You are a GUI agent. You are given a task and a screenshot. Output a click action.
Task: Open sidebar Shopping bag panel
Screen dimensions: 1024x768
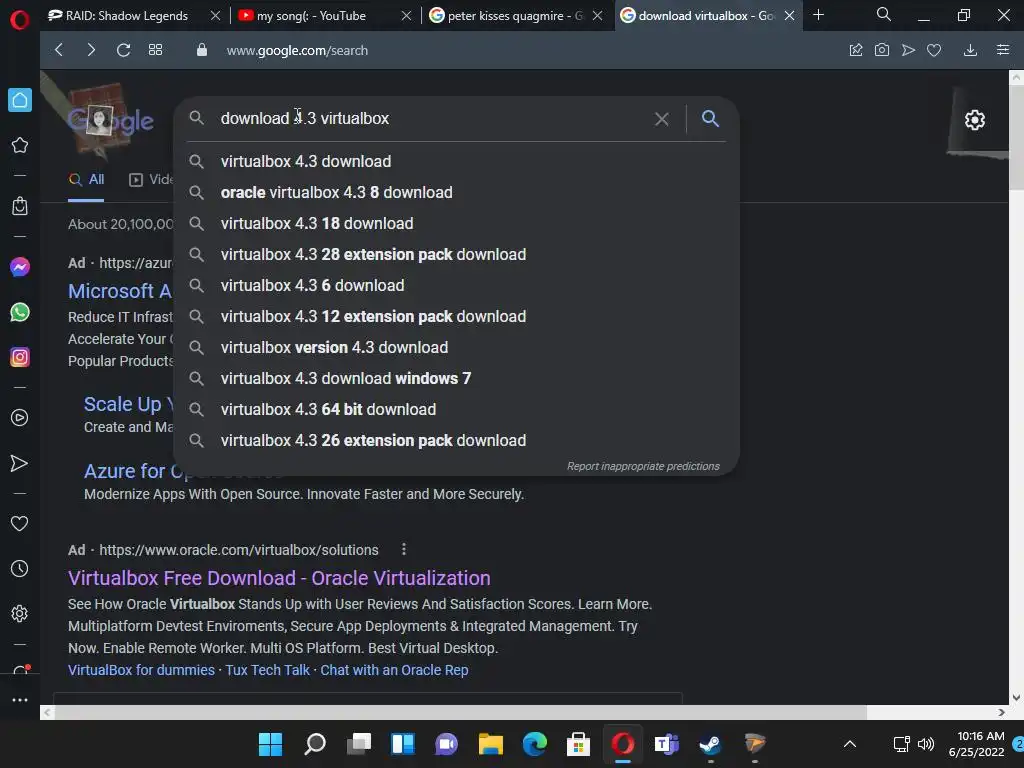[20, 206]
